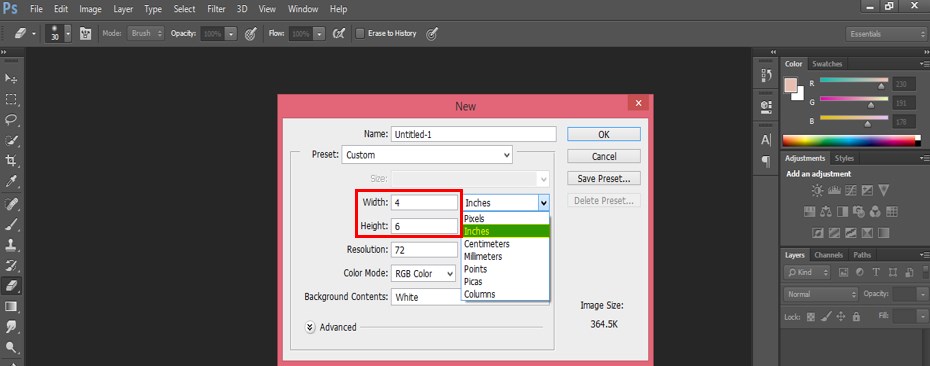The height and width of the screenshot is (366, 930).
Task: Select the Rectangular Marquee tool
Action: [x=11, y=99]
